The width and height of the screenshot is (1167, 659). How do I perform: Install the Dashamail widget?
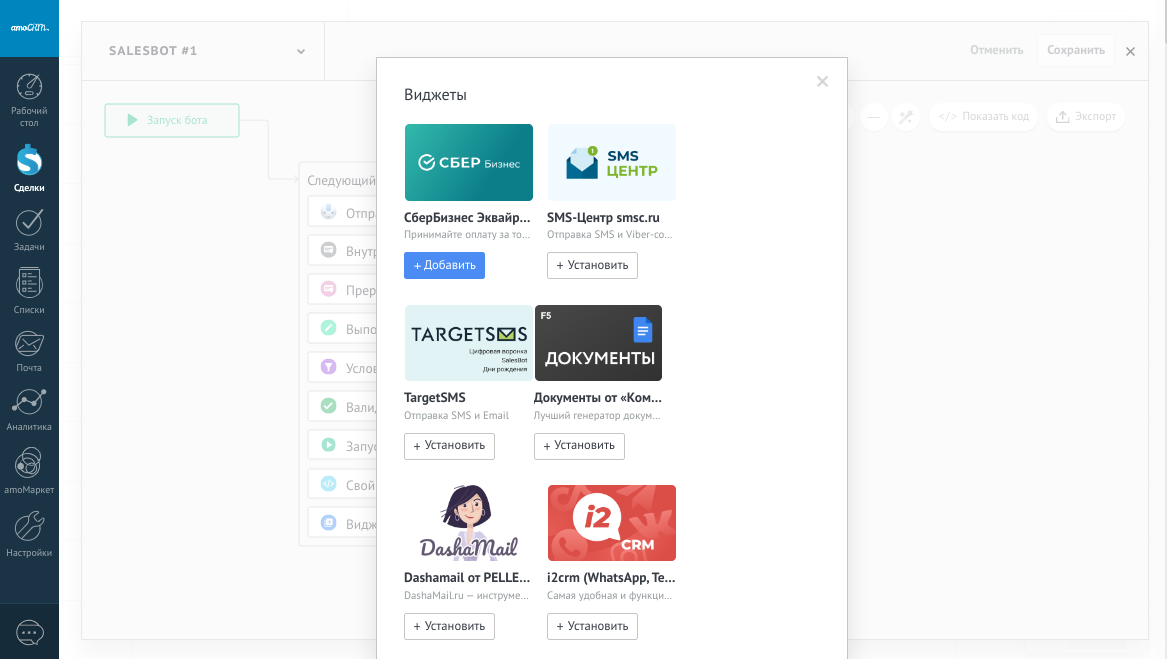coord(449,626)
